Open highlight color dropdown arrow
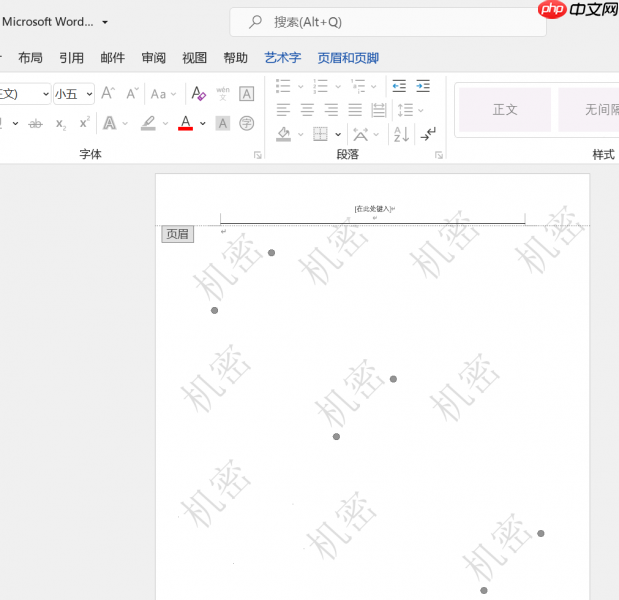The image size is (619, 600). click(165, 124)
